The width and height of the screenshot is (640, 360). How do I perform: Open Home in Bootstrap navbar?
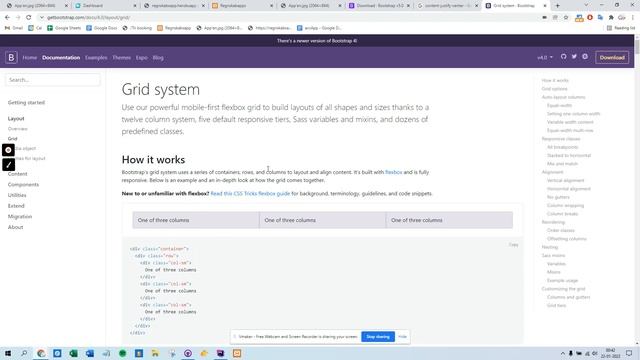(x=29, y=58)
